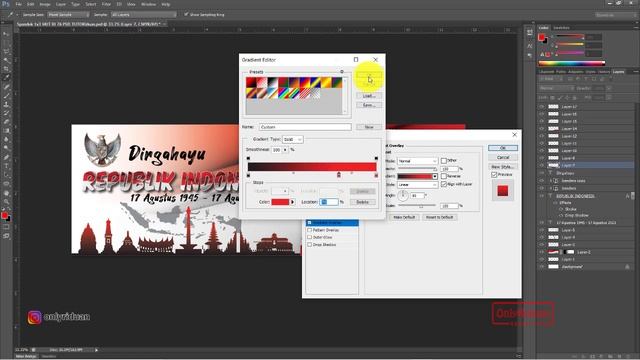Open color stop arrow menu next to Color swatch
Image resolution: width=640 pixels, height=360 pixels.
(x=292, y=202)
